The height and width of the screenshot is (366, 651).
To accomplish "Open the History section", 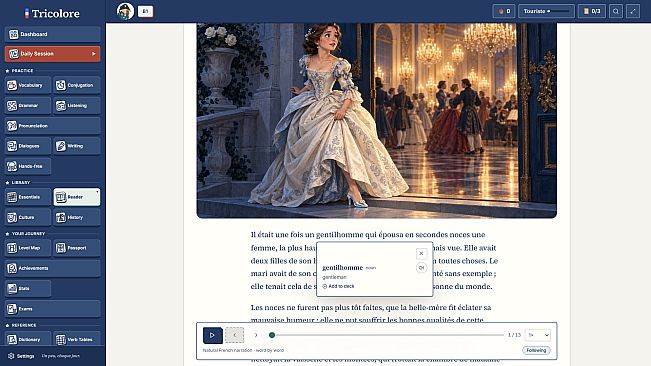I will point(77,217).
